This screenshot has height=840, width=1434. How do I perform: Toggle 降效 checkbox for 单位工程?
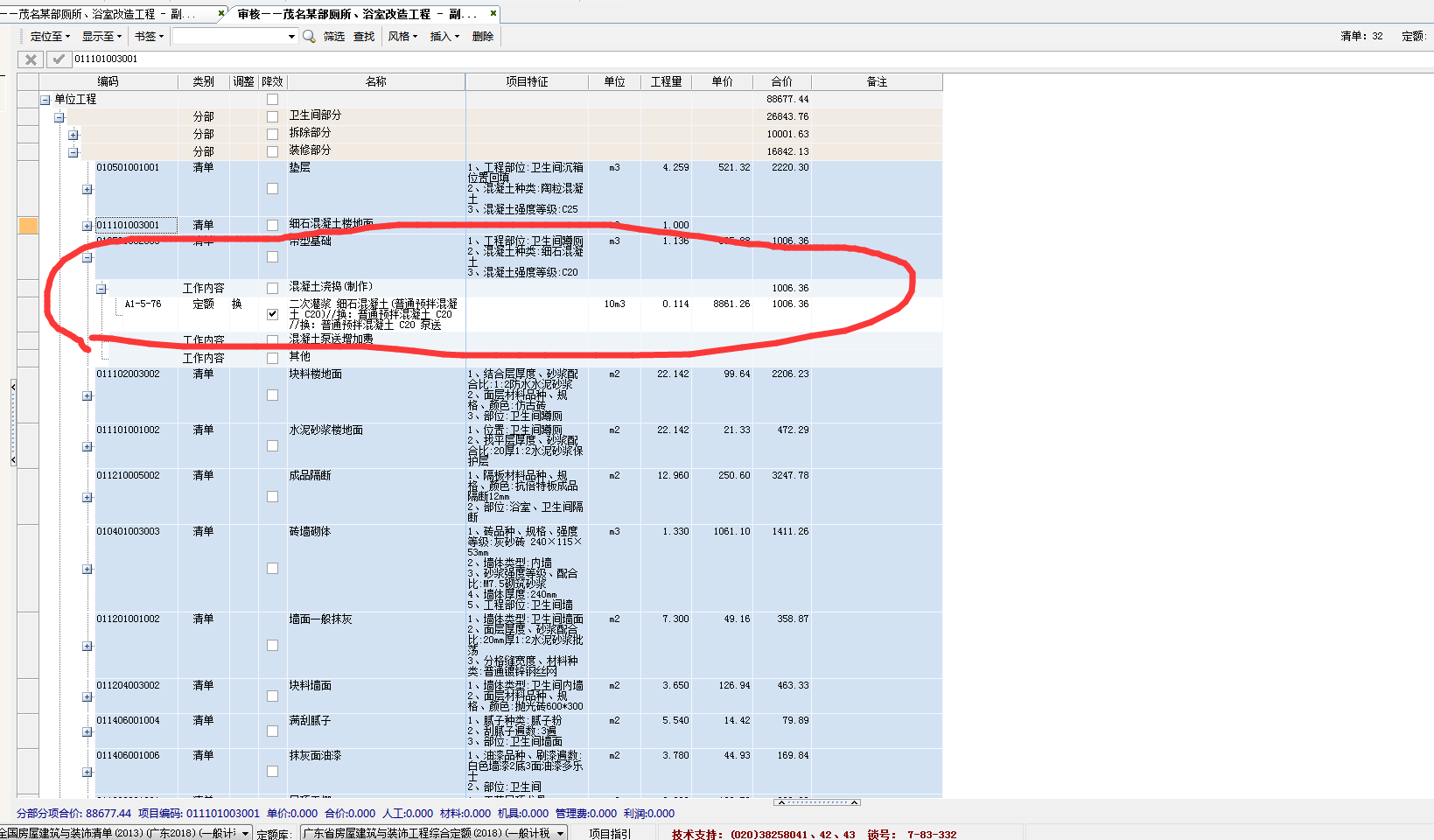pyautogui.click(x=273, y=100)
